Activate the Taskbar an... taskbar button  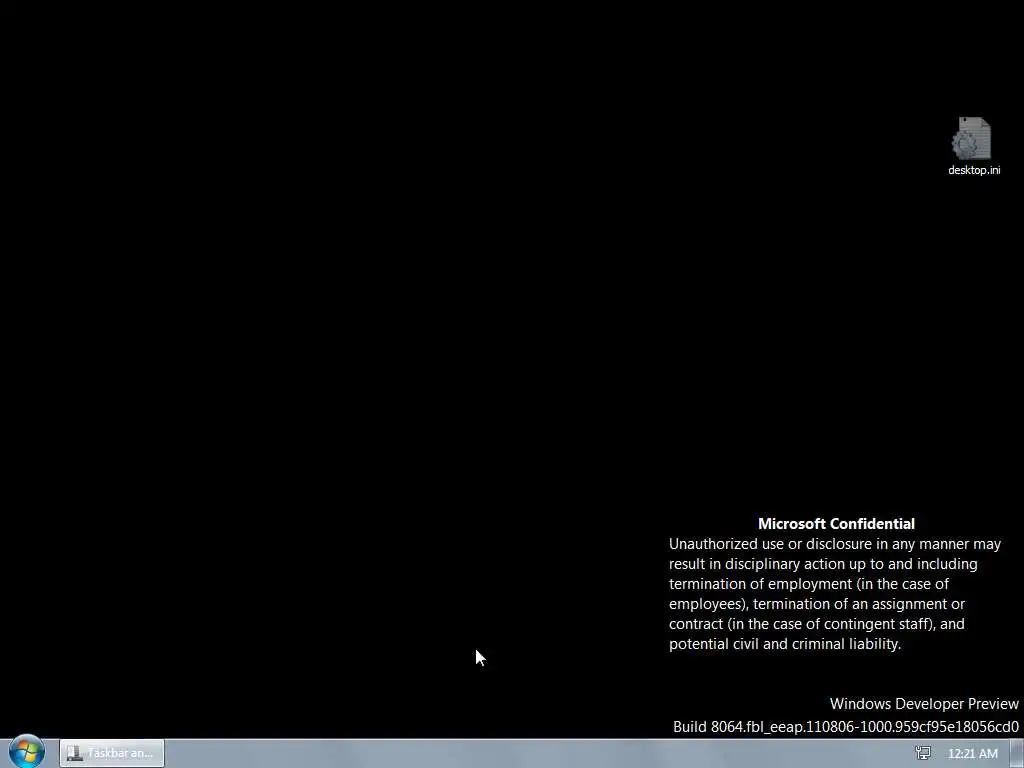[x=112, y=753]
